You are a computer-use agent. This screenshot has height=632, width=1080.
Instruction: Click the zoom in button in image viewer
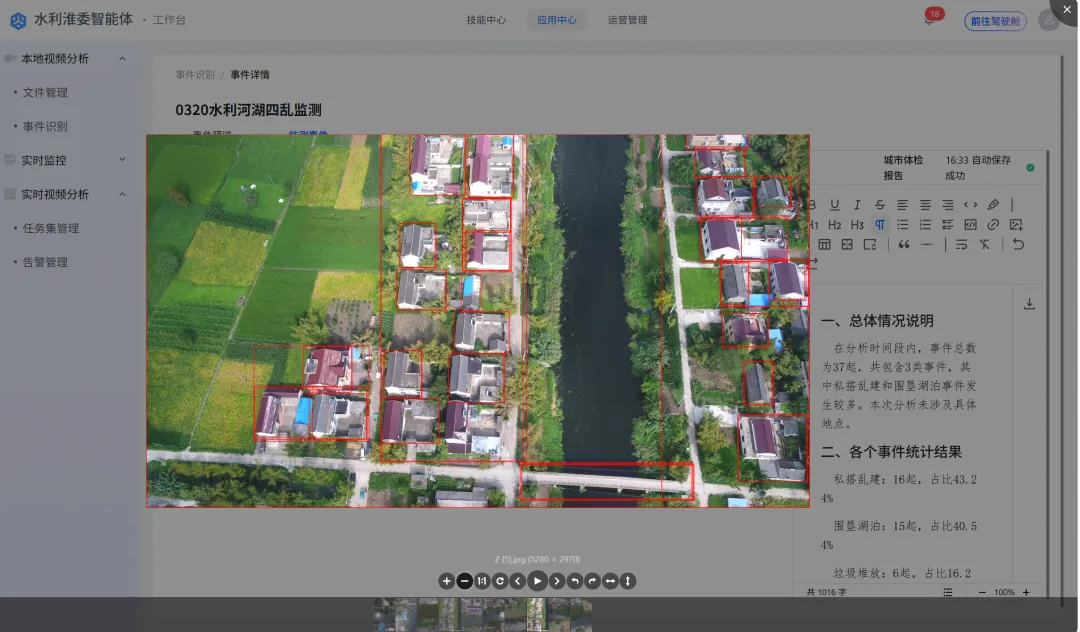coord(446,581)
